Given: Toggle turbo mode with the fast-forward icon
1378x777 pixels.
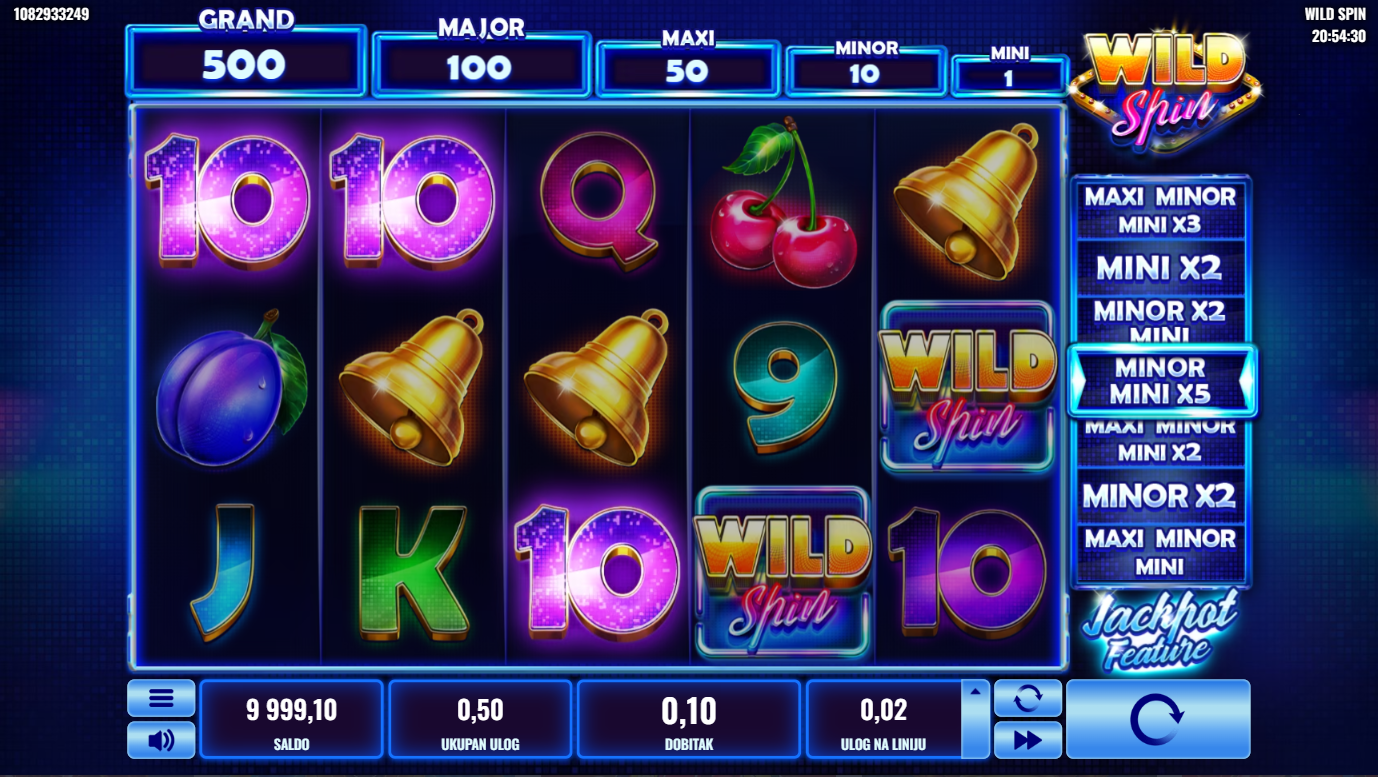Looking at the screenshot, I should [1027, 740].
